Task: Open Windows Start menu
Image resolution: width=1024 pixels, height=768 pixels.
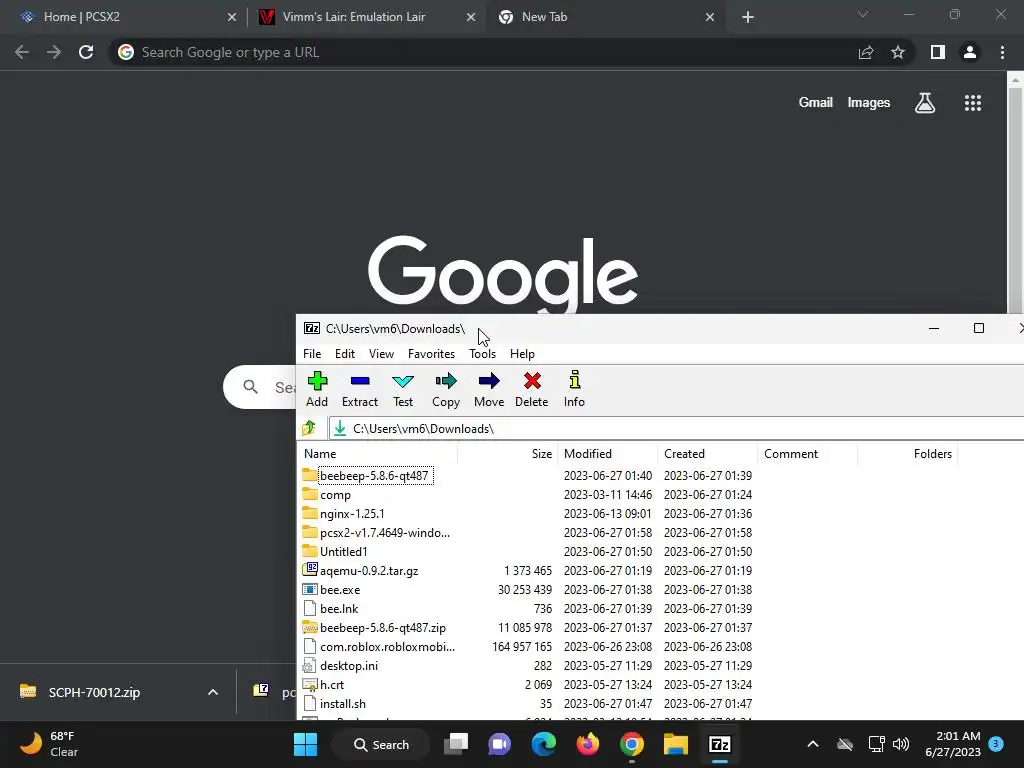Action: pyautogui.click(x=306, y=744)
